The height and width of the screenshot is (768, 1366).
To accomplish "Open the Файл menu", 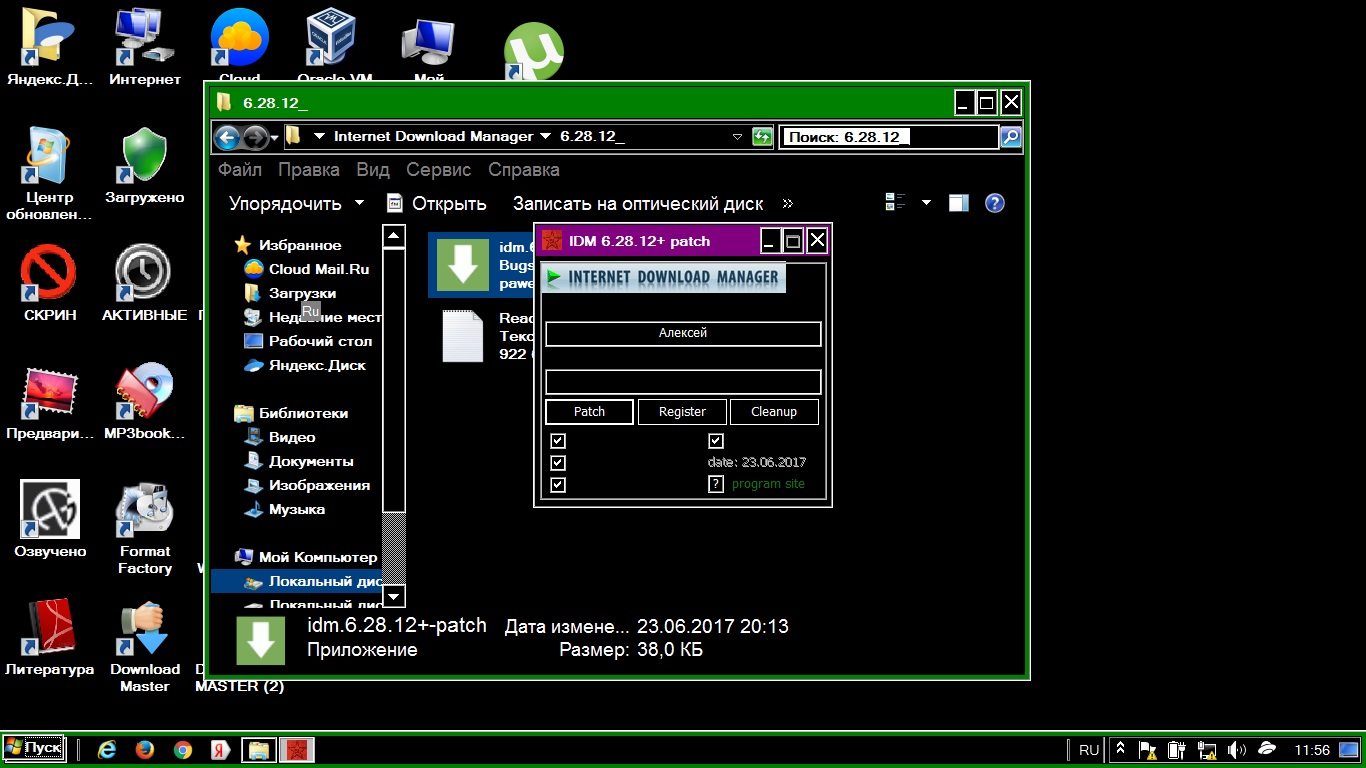I will click(240, 170).
